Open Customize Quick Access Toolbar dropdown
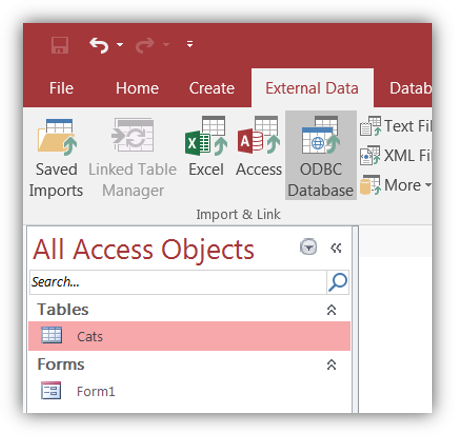Image resolution: width=455 pixels, height=436 pixels. pos(190,44)
